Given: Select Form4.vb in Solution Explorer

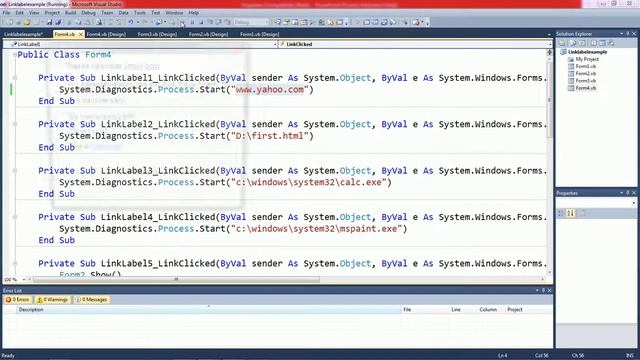Looking at the screenshot, I should (x=586, y=88).
